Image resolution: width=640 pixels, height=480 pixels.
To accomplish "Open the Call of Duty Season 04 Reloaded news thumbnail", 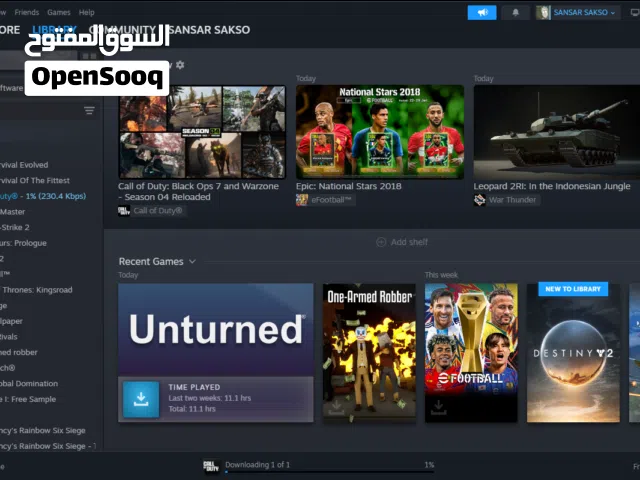I will (202, 132).
